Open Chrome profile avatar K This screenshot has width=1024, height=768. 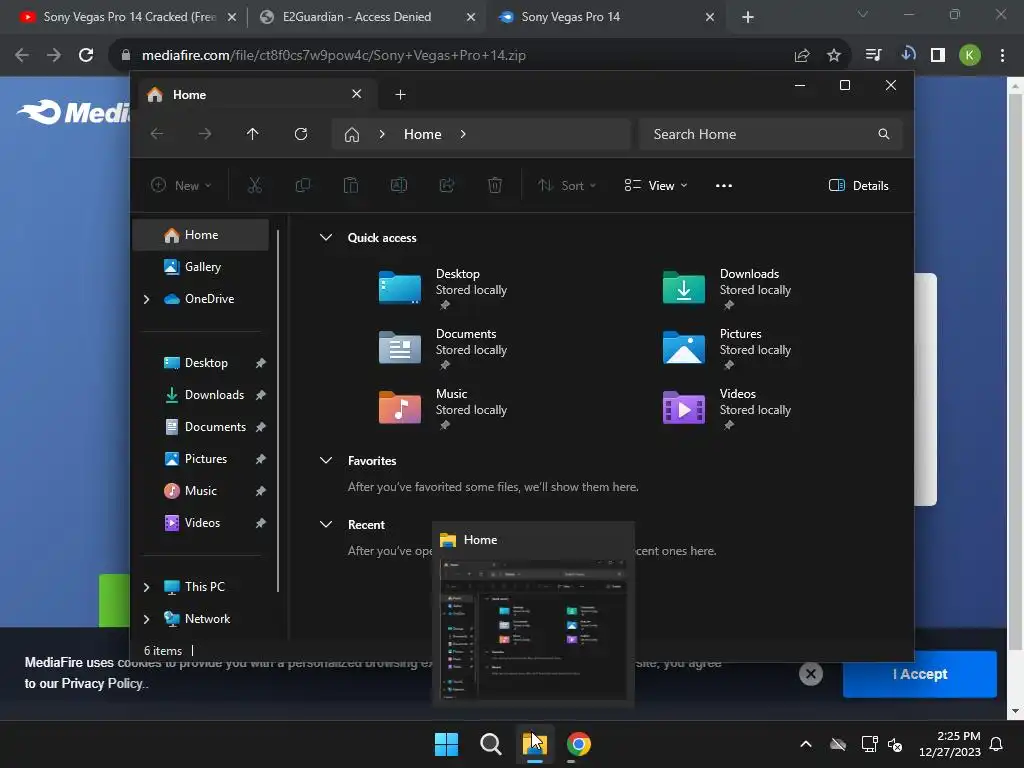tap(970, 56)
